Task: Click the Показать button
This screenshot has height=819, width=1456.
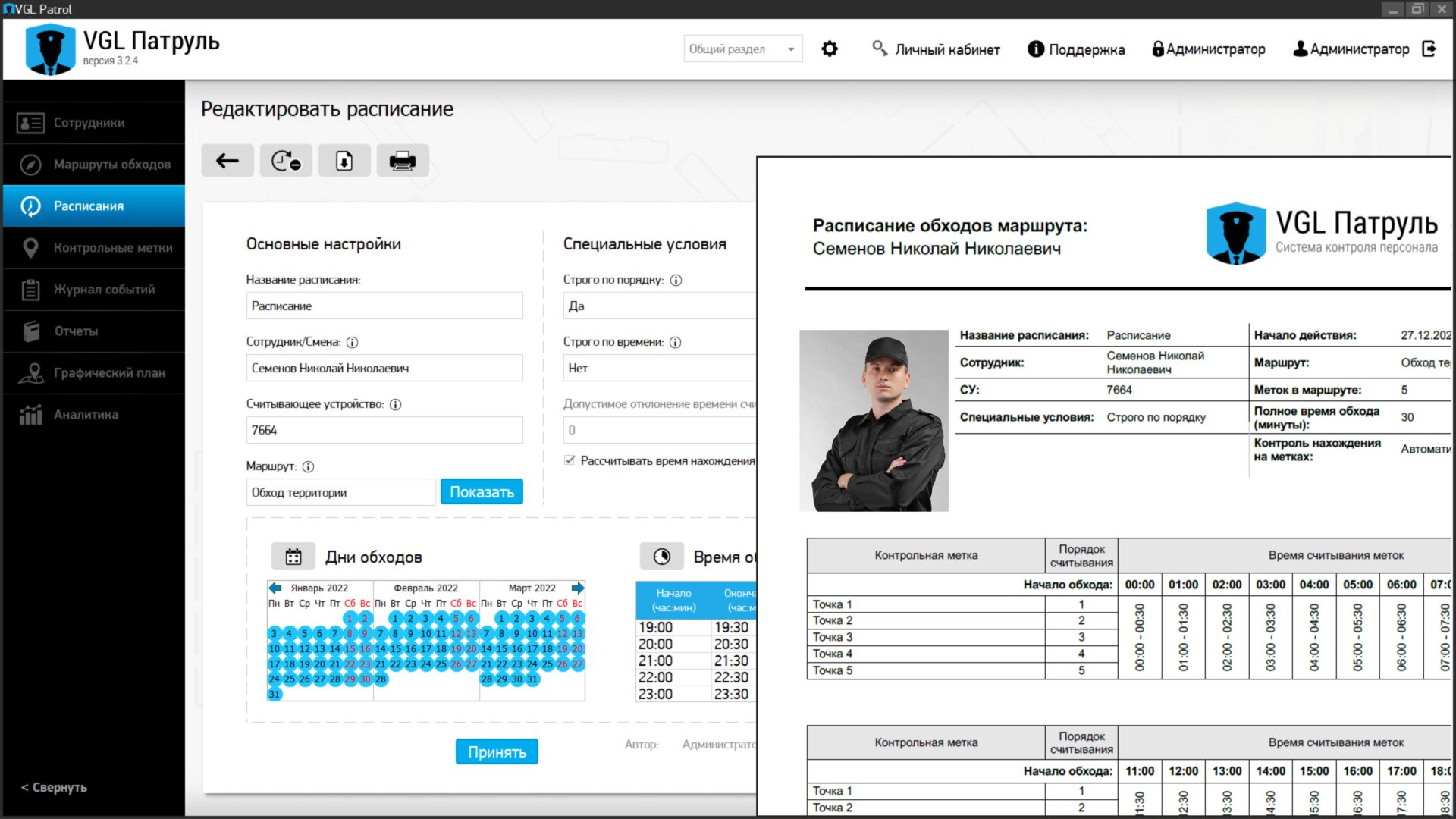Action: pyautogui.click(x=482, y=492)
